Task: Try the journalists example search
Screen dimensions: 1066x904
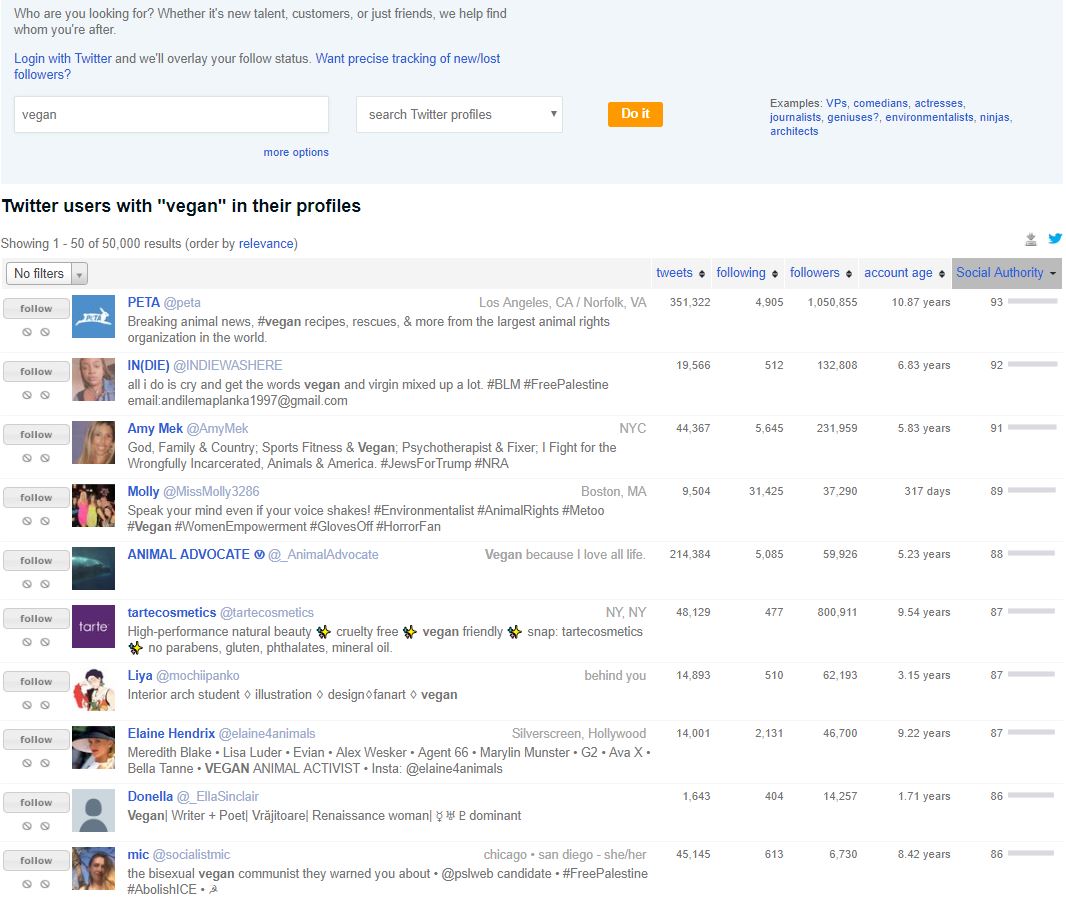Action: click(x=795, y=117)
